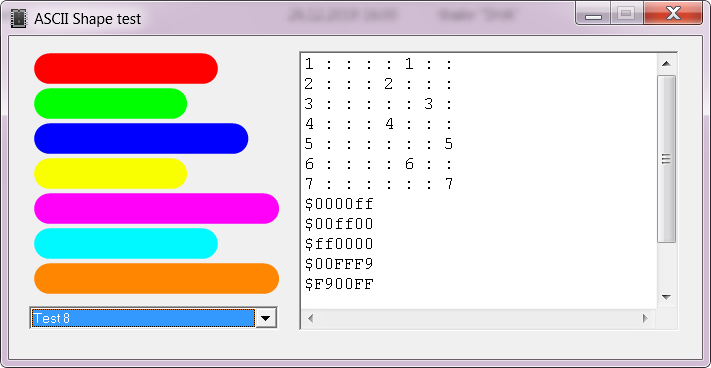Screen dimensions: 711x368
Task: Click the vertical scrollbar thumb
Action: (666, 159)
